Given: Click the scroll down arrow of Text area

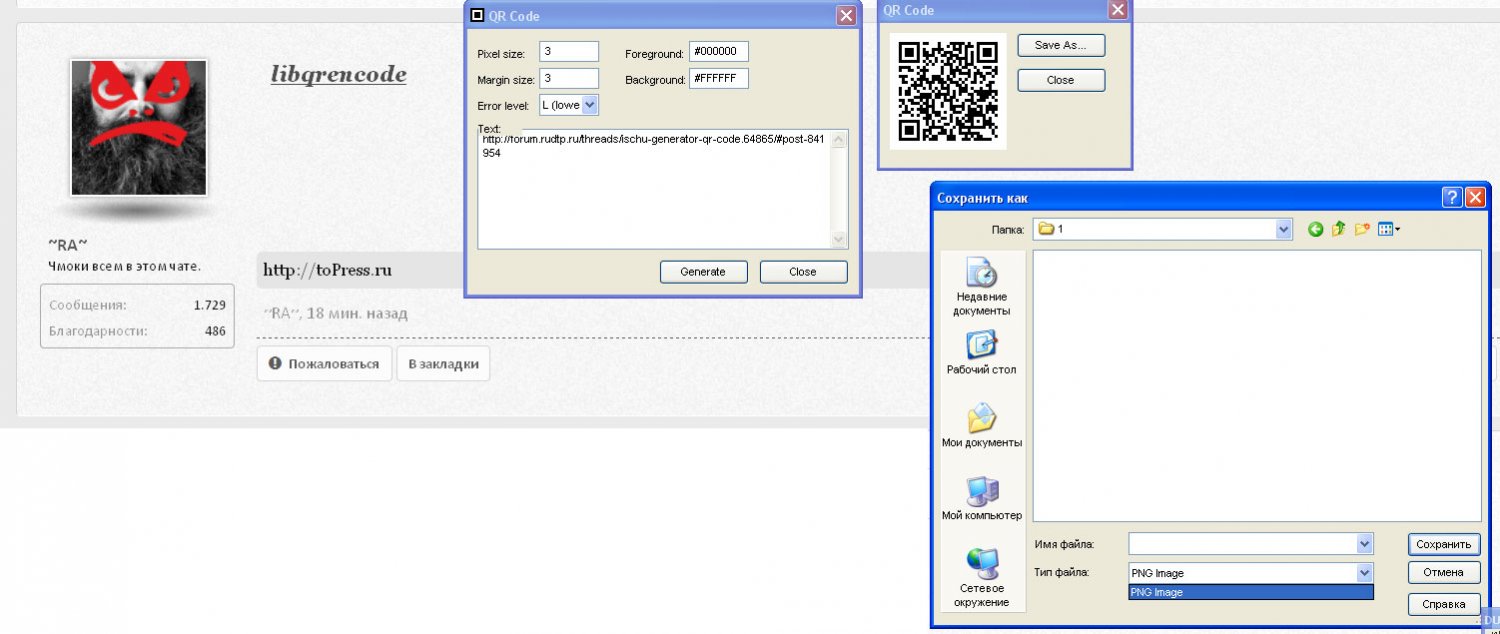Looking at the screenshot, I should [839, 239].
